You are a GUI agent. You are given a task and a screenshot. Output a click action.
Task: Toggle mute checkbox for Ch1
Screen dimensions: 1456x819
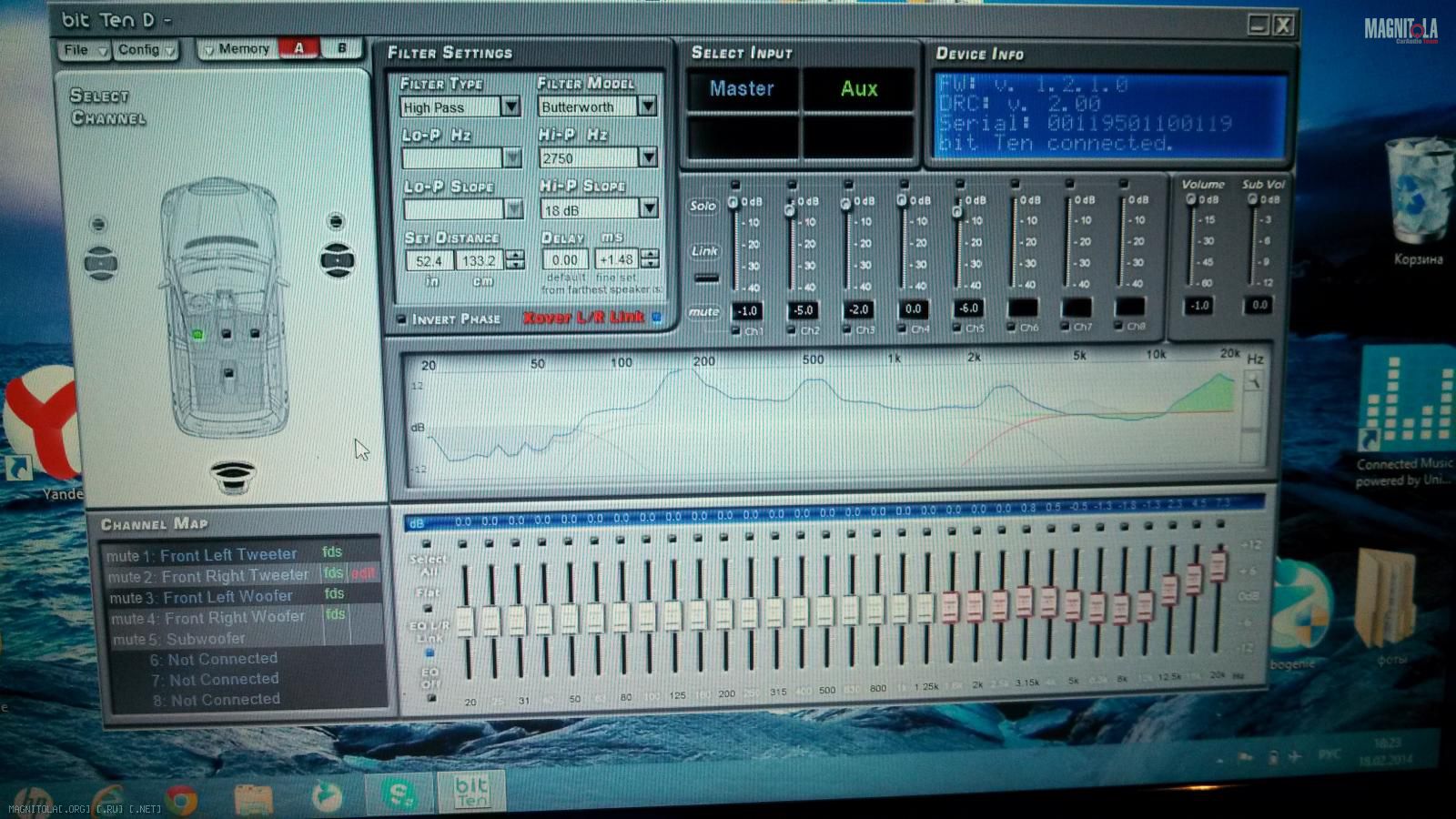pyautogui.click(x=735, y=330)
